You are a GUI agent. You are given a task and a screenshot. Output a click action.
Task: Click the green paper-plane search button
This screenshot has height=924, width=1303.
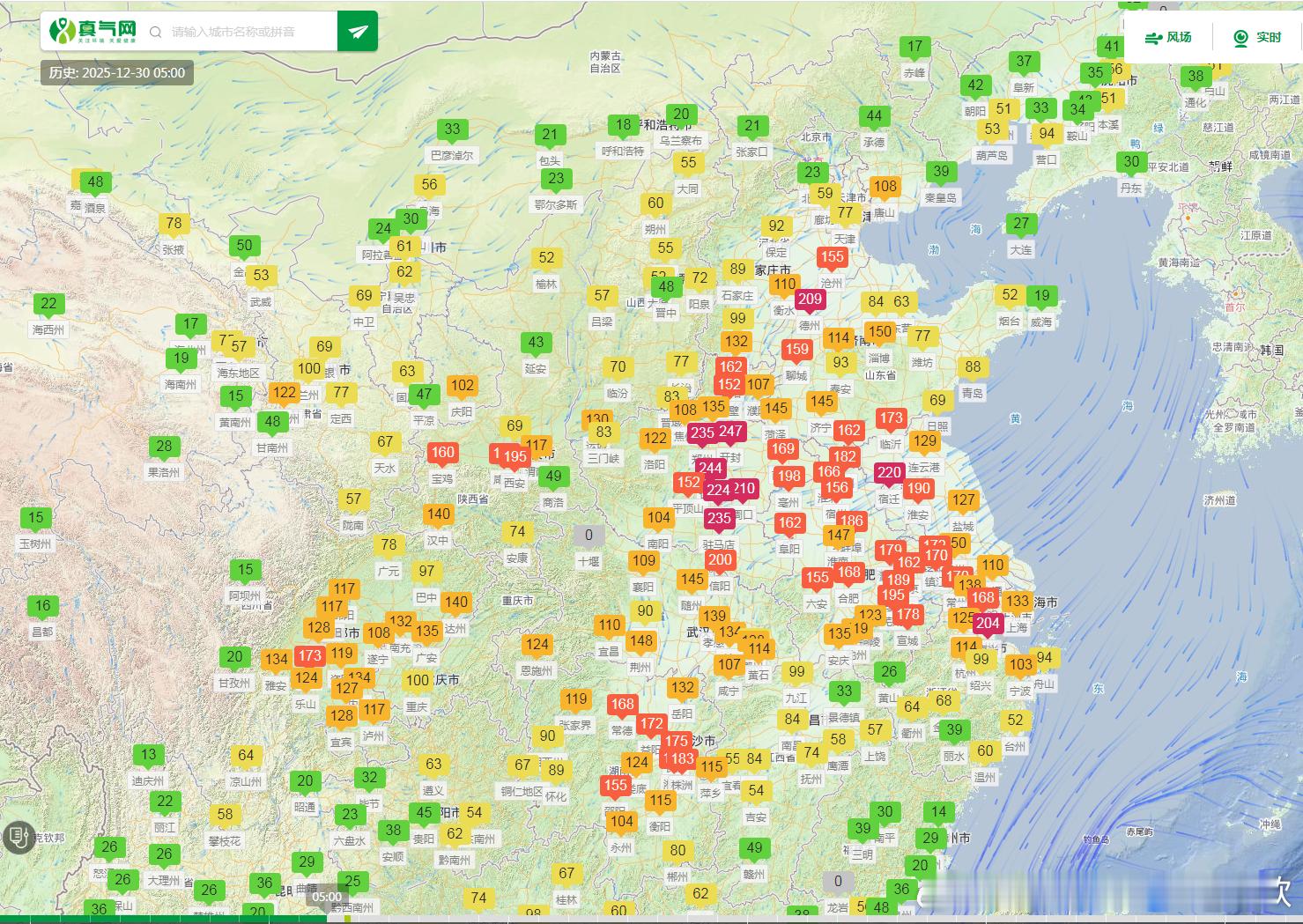[358, 32]
